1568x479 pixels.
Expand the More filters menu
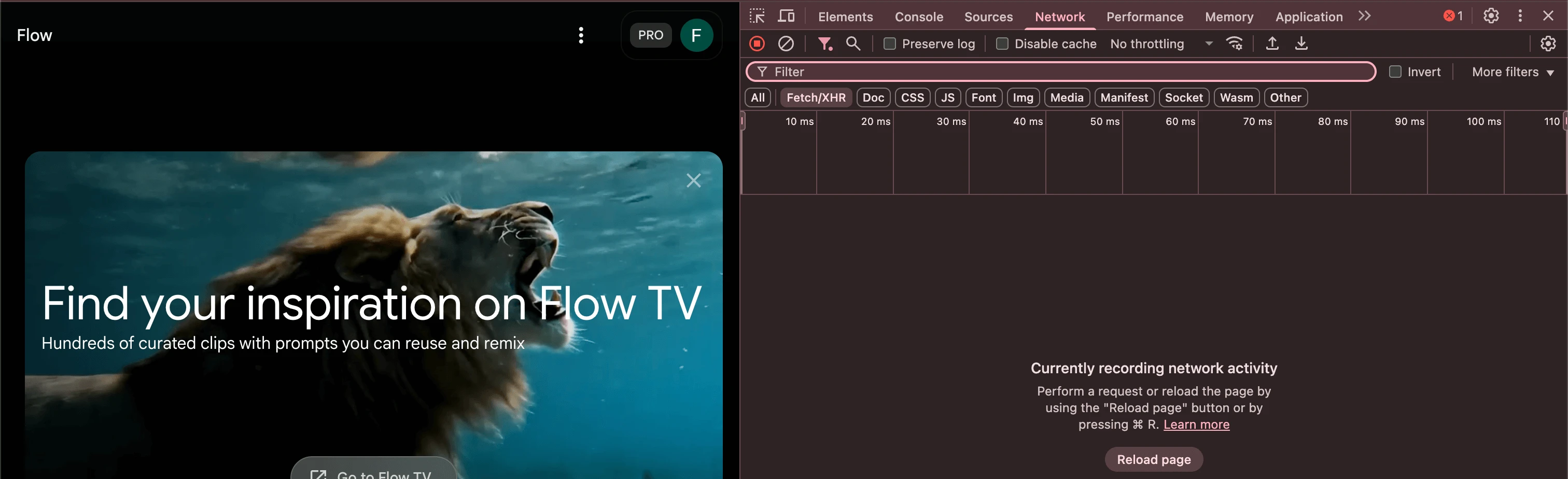point(1513,72)
